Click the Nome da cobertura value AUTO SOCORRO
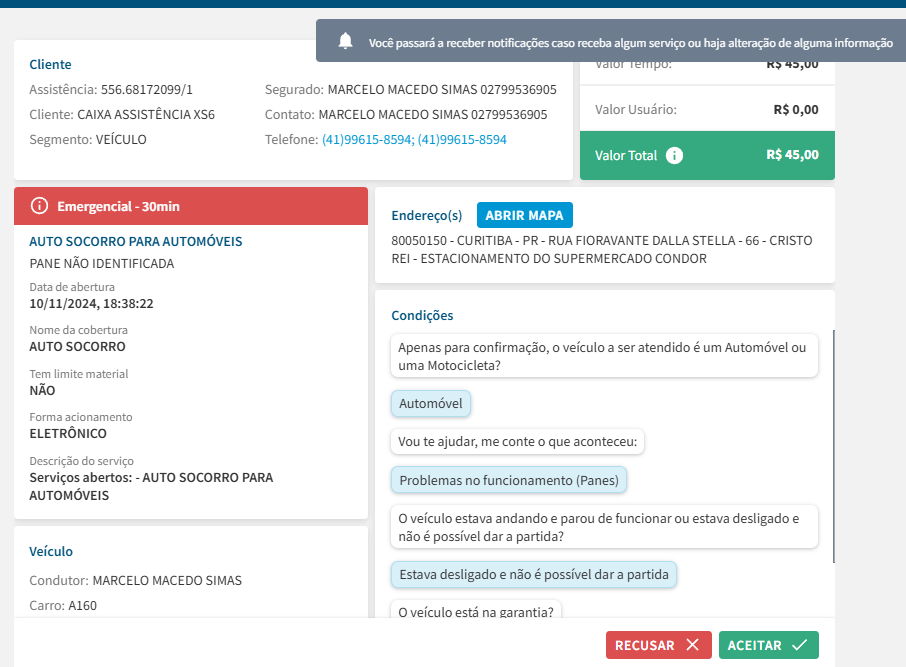This screenshot has height=667, width=906. click(x=77, y=346)
